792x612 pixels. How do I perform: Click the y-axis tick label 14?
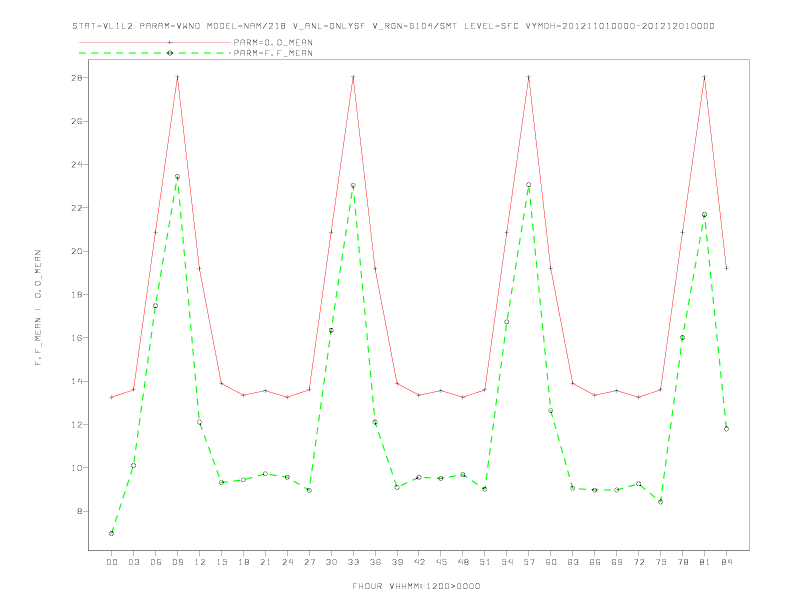(x=77, y=381)
